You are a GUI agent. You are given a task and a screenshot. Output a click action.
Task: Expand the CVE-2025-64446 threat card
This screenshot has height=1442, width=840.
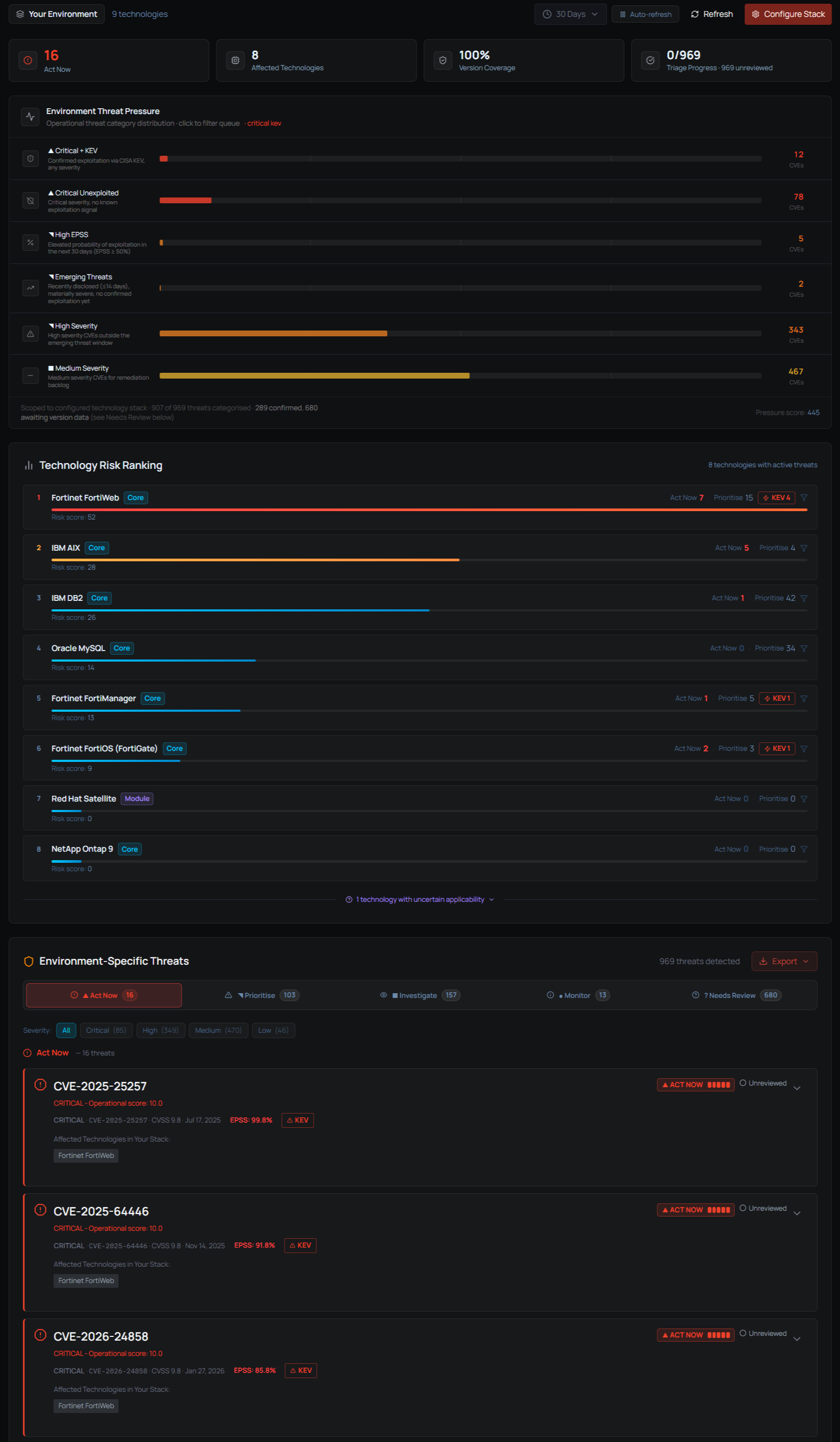coord(797,1214)
